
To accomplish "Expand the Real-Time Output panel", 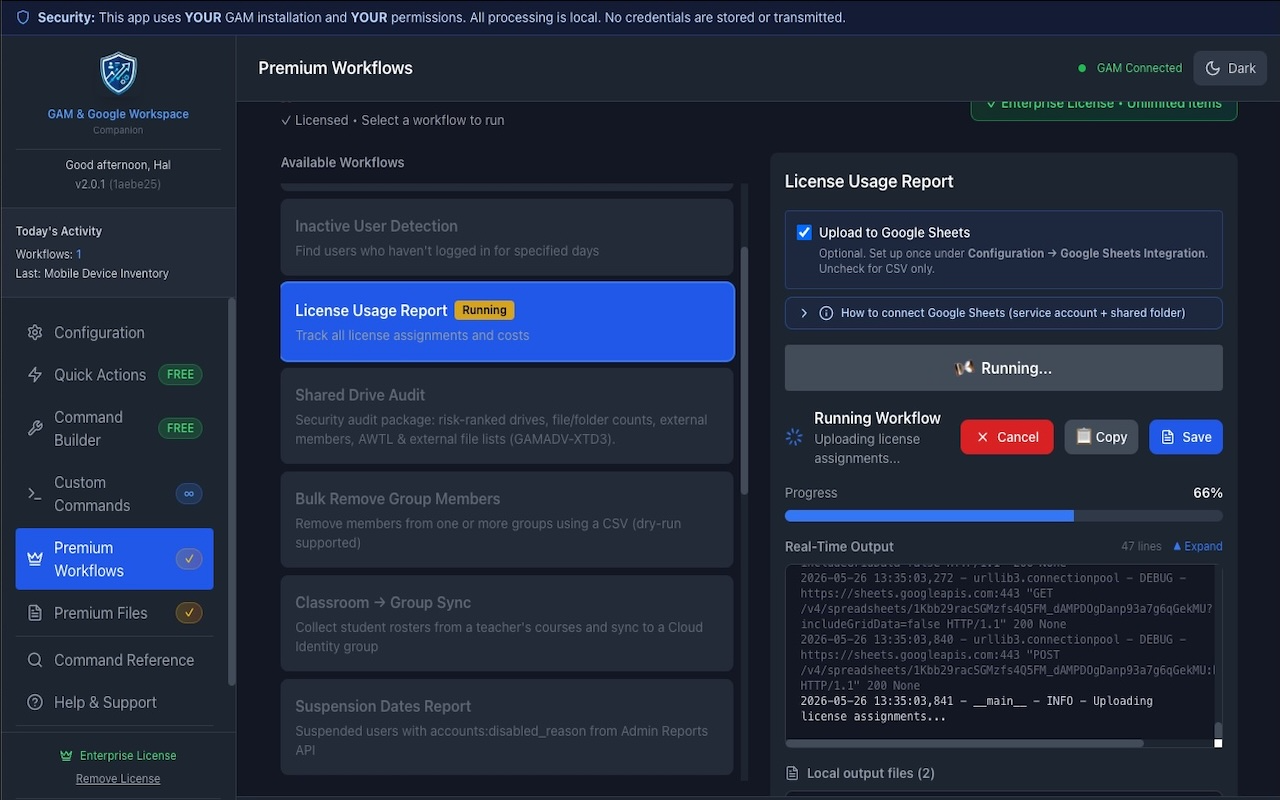I will click(1197, 546).
